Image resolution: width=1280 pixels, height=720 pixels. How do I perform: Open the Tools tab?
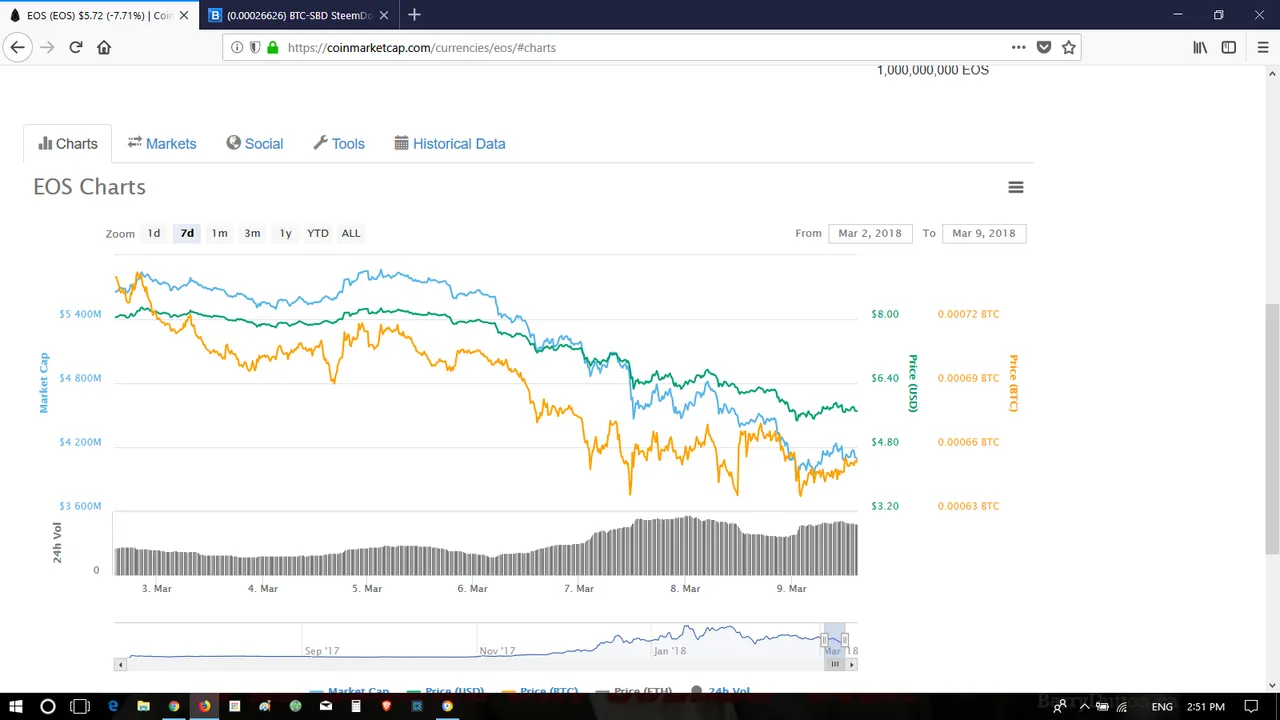pyautogui.click(x=339, y=144)
